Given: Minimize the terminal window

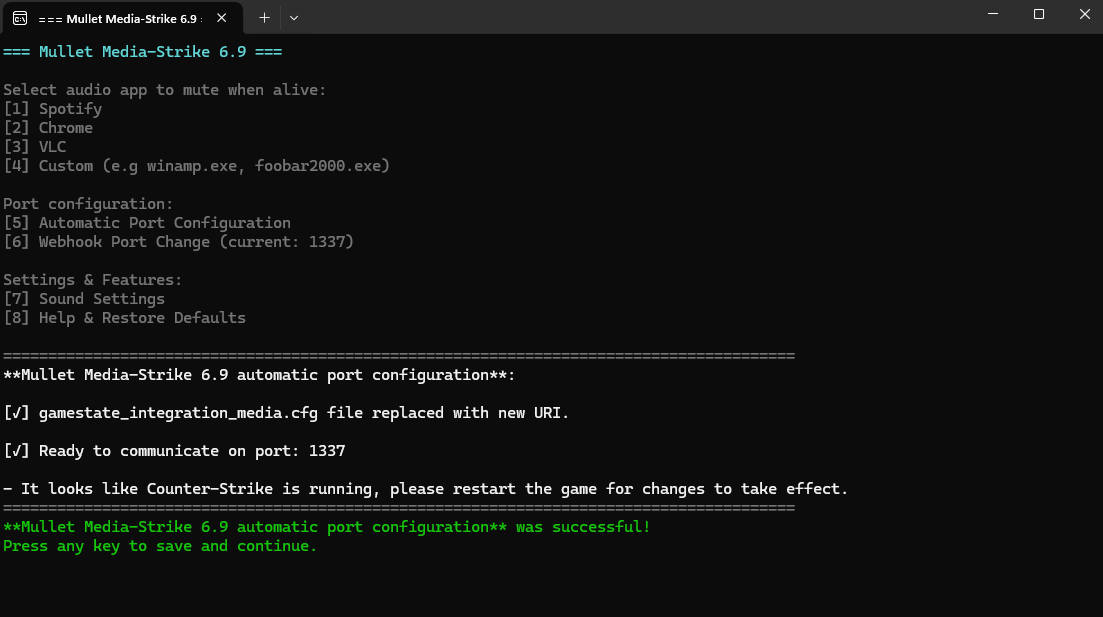Looking at the screenshot, I should click(993, 14).
